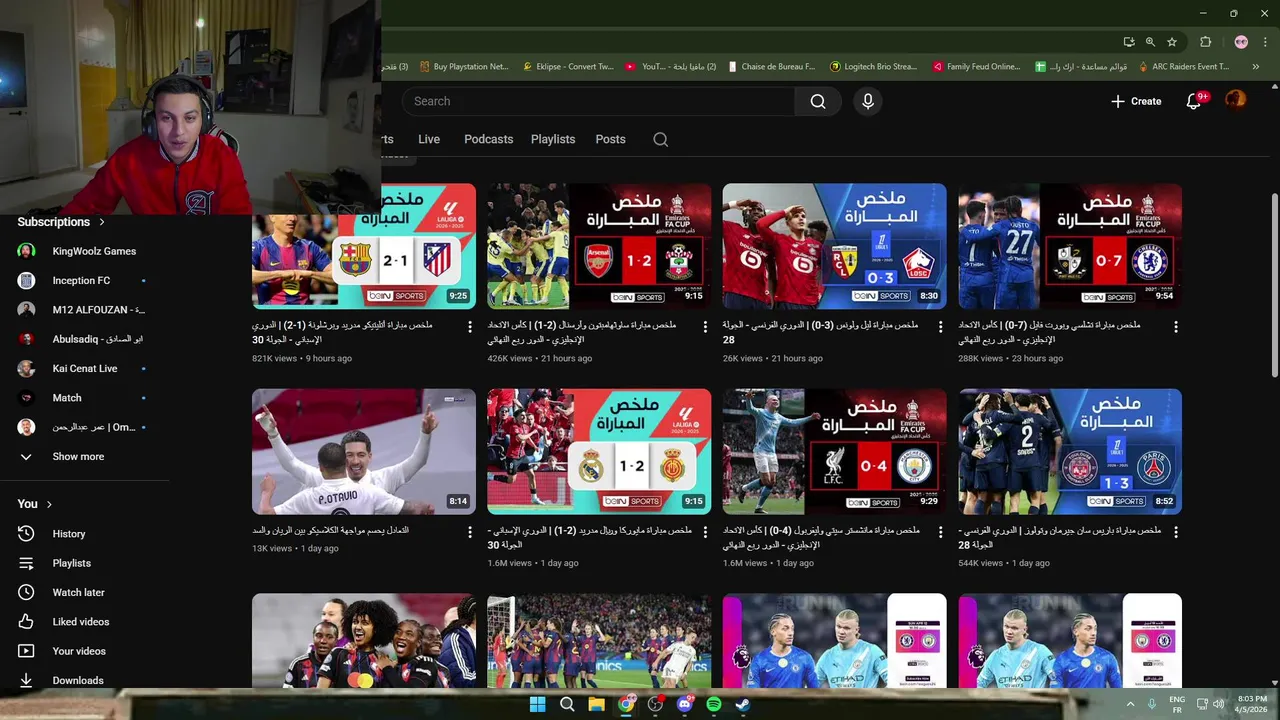This screenshot has height=720, width=1280.
Task: Click the Create button
Action: [1136, 101]
